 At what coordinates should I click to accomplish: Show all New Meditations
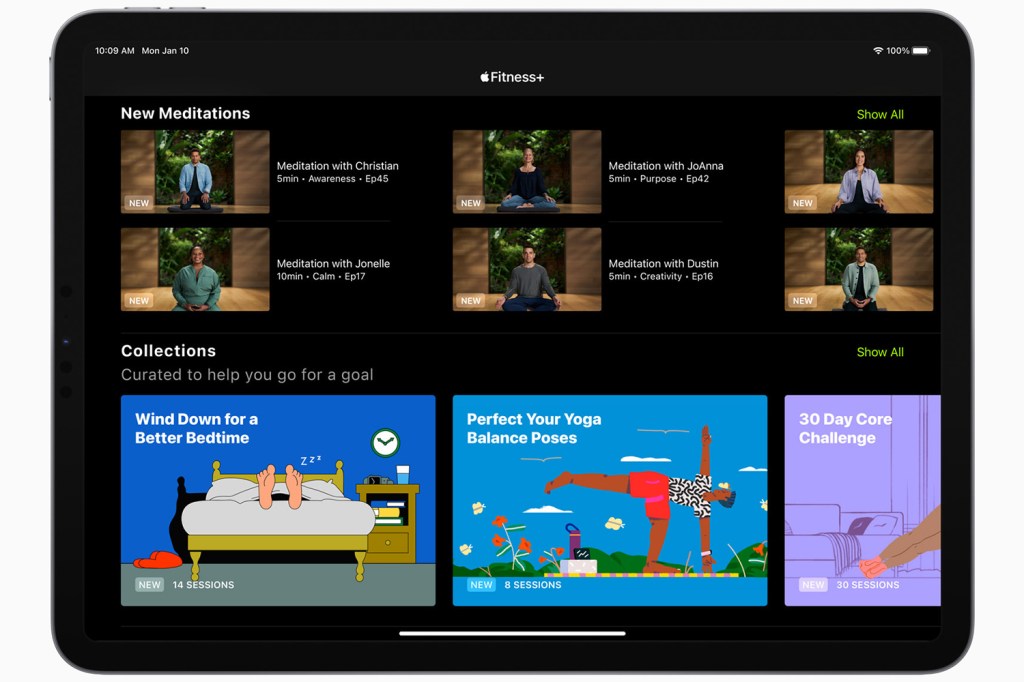pos(880,114)
